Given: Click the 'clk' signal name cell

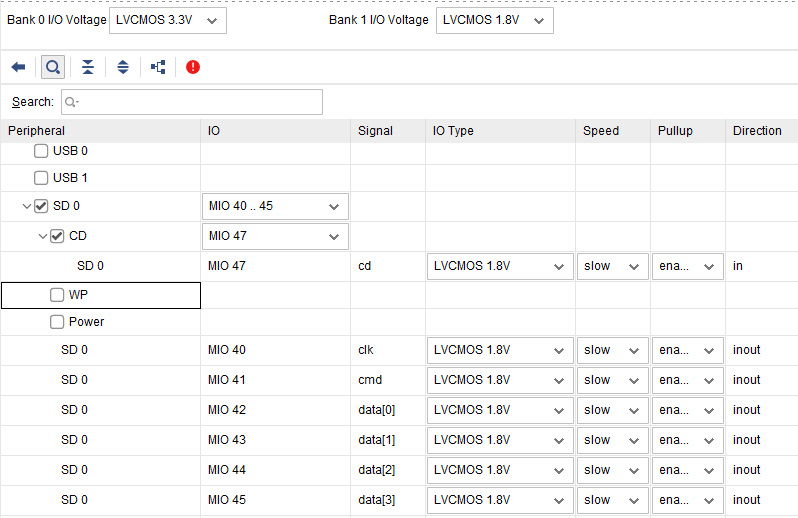Looking at the screenshot, I should (388, 350).
